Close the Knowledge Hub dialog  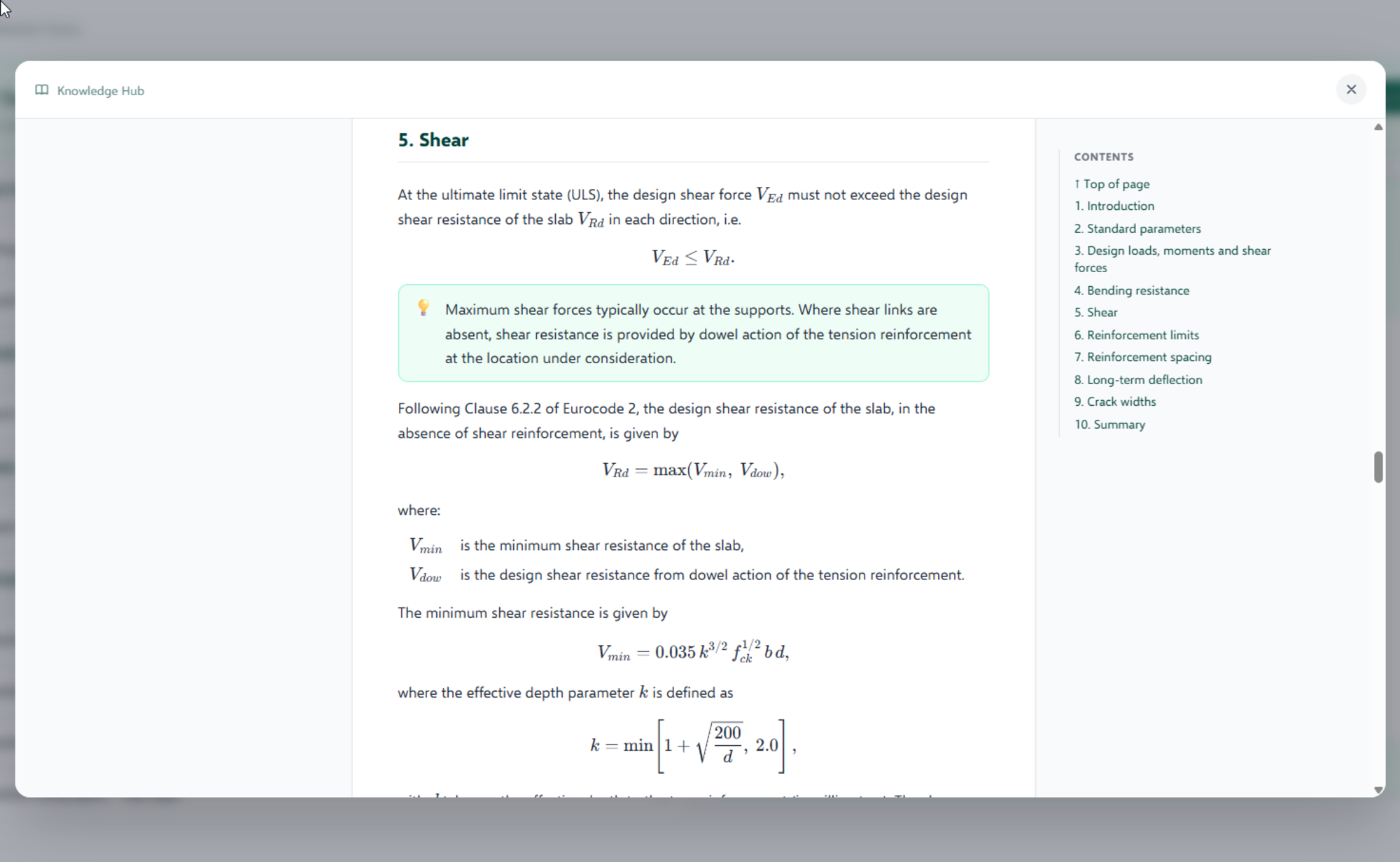tap(1350, 90)
